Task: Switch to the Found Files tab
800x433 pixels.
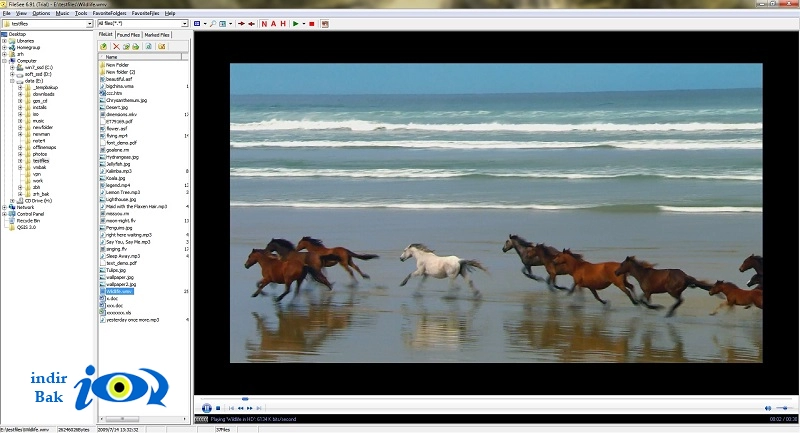Action: pos(128,35)
